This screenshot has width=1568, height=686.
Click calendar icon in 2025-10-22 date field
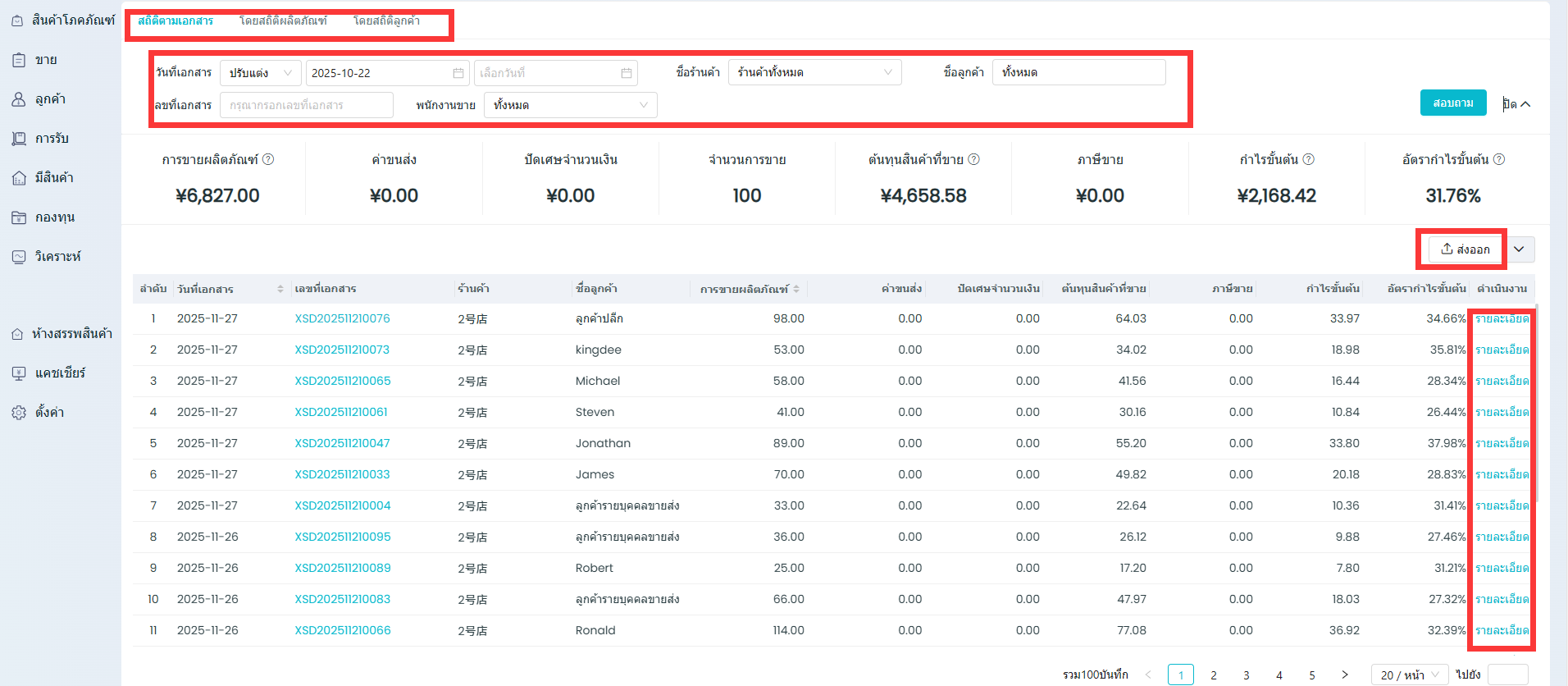(x=458, y=73)
